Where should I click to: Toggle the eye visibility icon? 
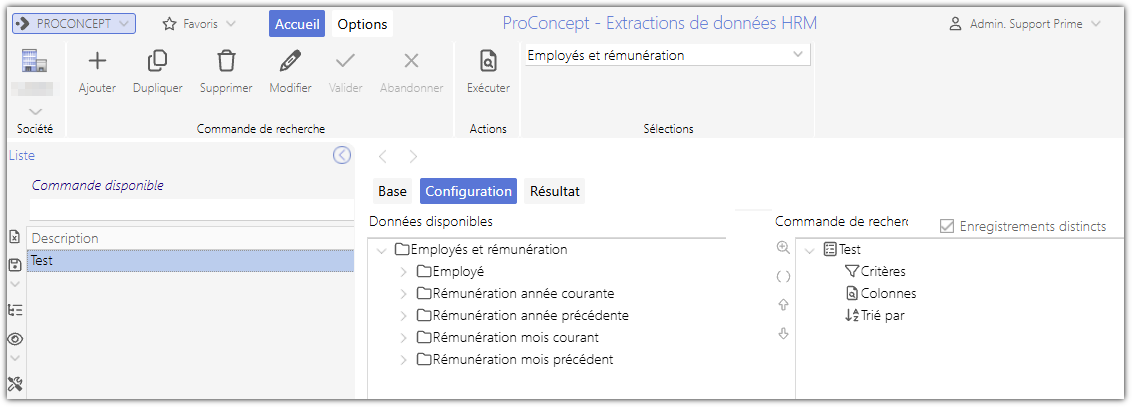(15, 339)
